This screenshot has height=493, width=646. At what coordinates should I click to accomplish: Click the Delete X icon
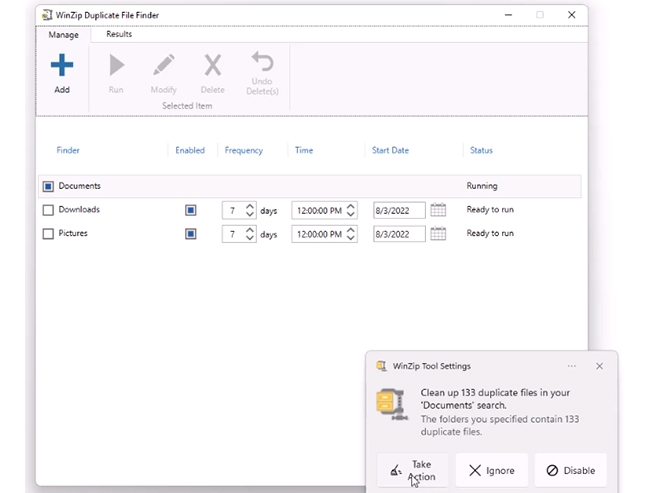(x=212, y=67)
